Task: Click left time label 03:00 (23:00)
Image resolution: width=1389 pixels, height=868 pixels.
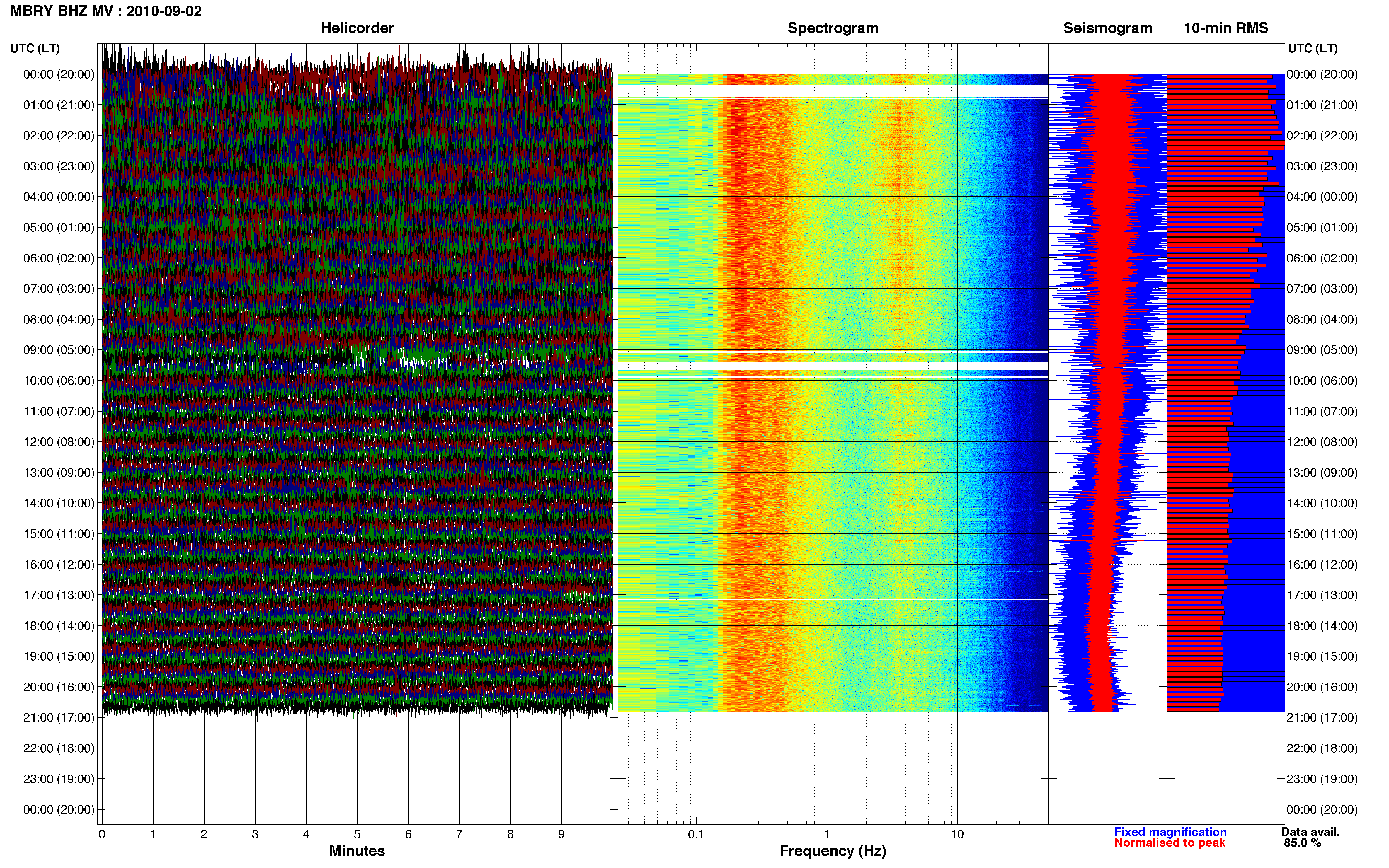Action: [59, 166]
